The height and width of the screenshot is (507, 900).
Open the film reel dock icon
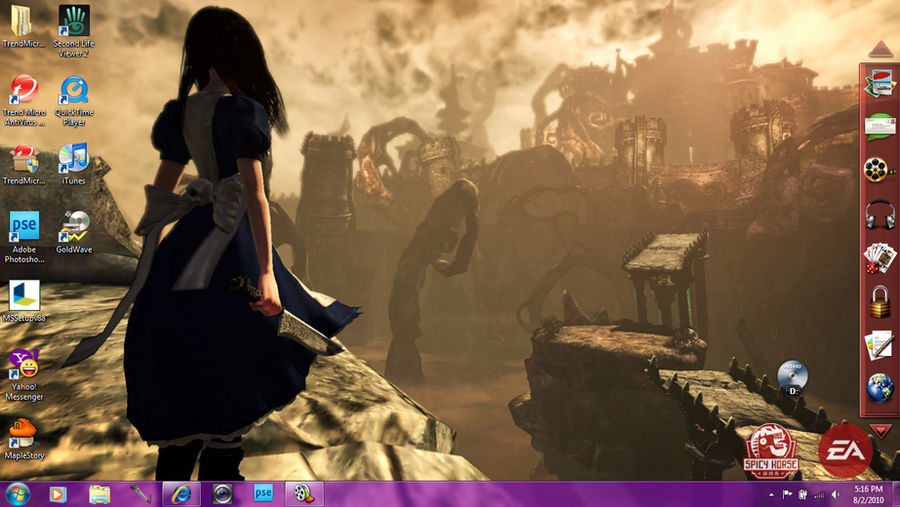[x=879, y=171]
